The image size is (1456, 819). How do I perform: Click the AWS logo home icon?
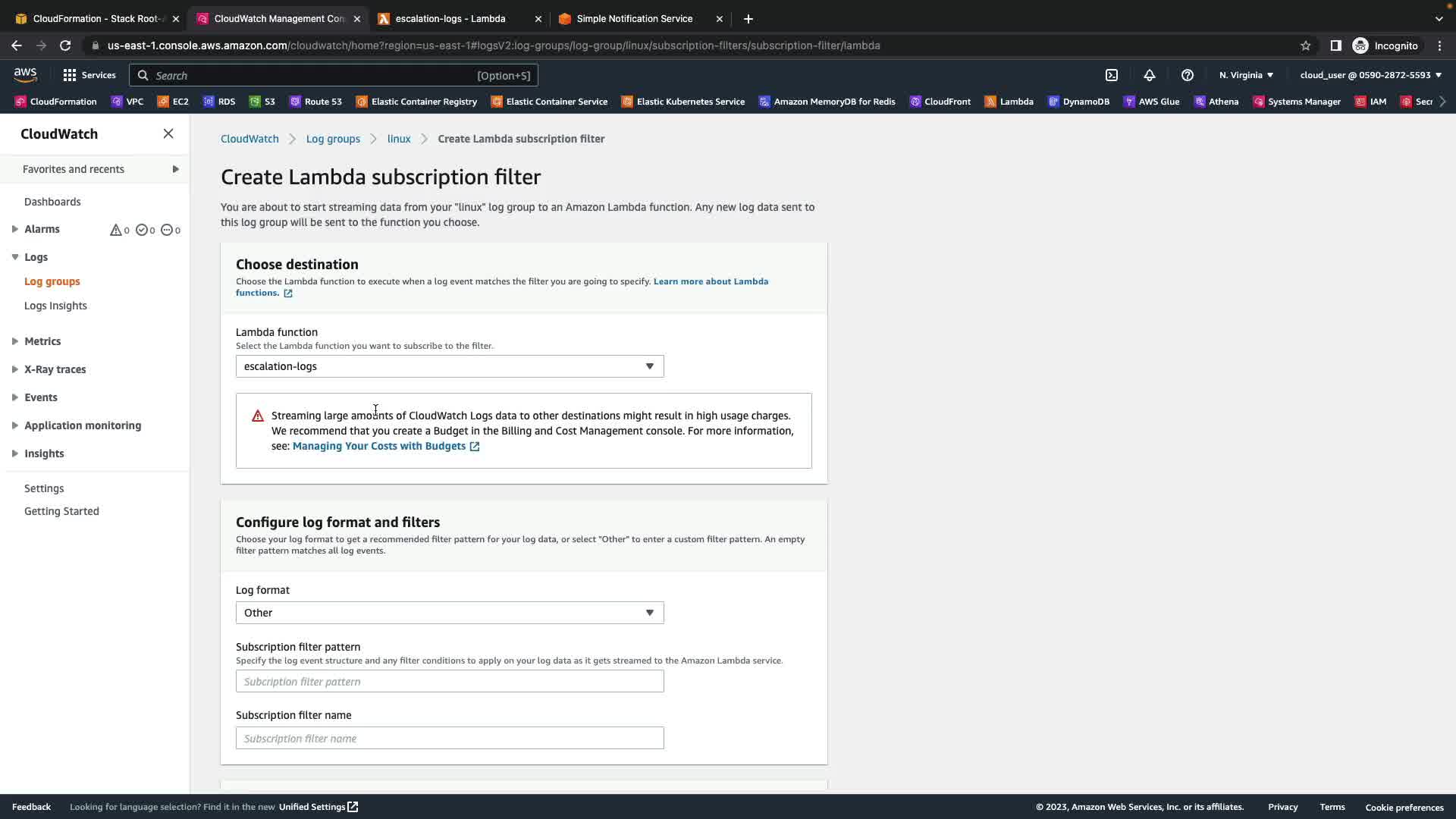[x=25, y=74]
